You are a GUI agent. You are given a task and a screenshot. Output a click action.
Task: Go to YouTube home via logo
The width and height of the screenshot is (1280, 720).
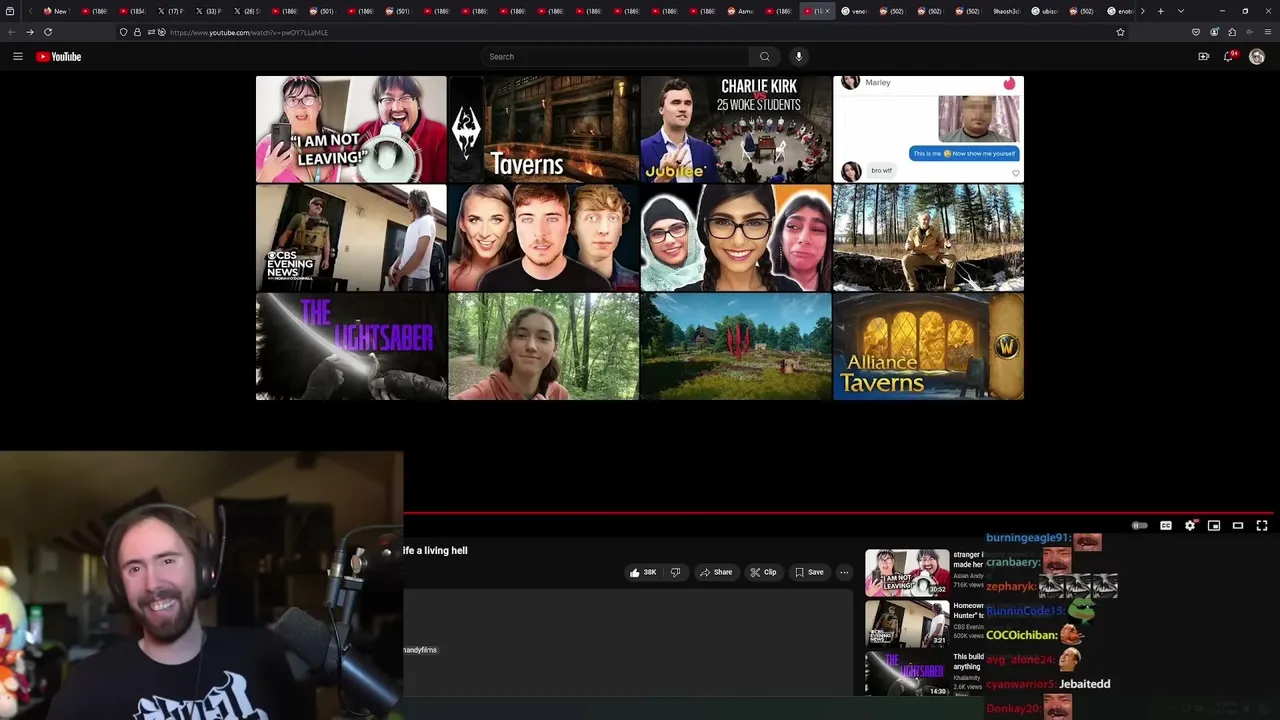click(59, 57)
